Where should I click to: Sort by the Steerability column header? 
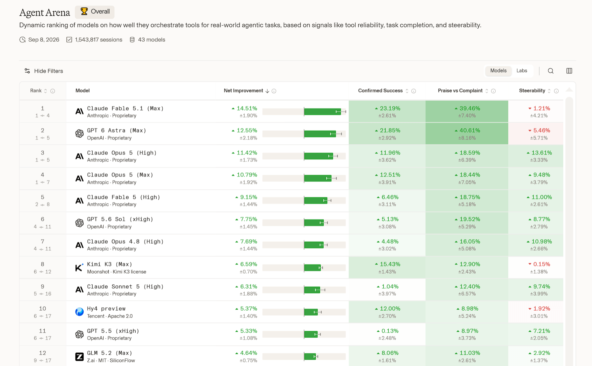535,91
